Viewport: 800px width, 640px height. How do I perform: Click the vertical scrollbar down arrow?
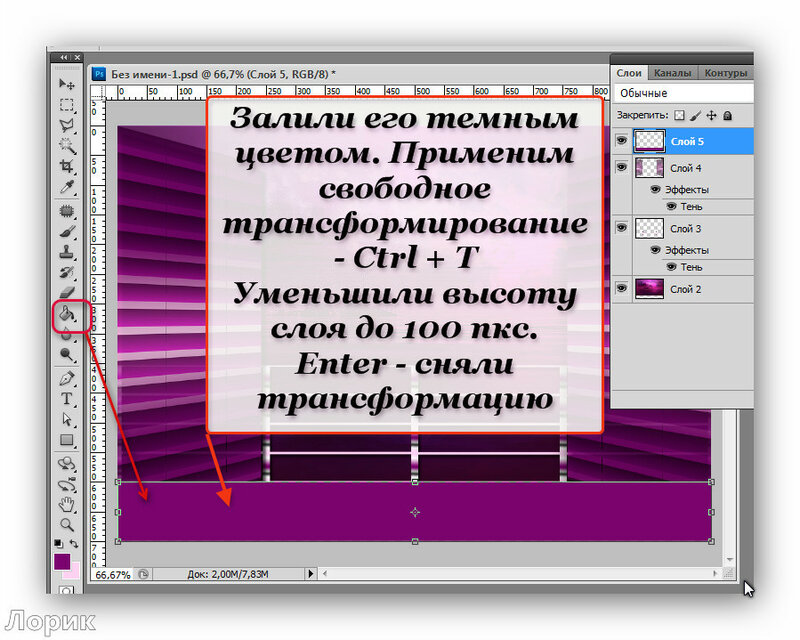coord(730,560)
